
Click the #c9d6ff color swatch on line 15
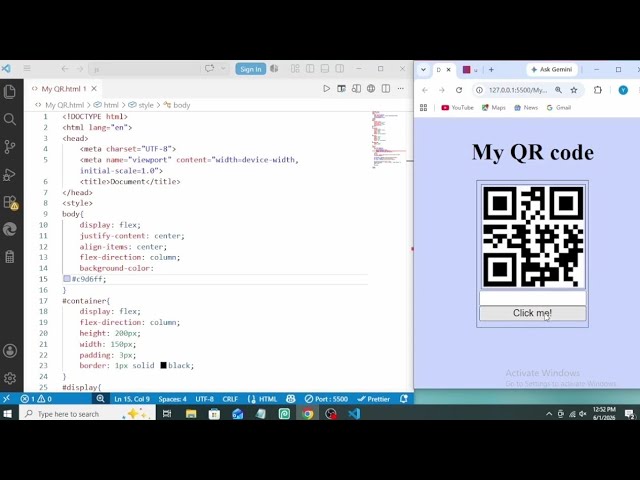coord(67,279)
